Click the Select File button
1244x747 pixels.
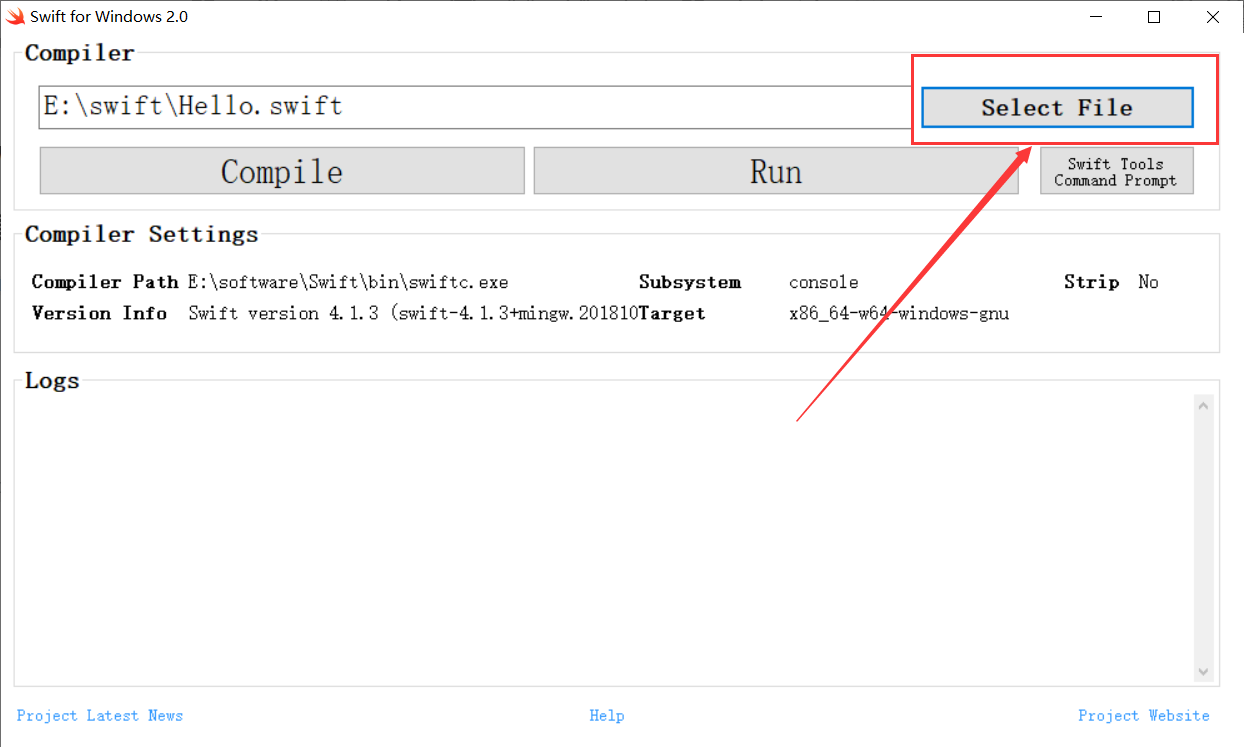coord(1057,107)
